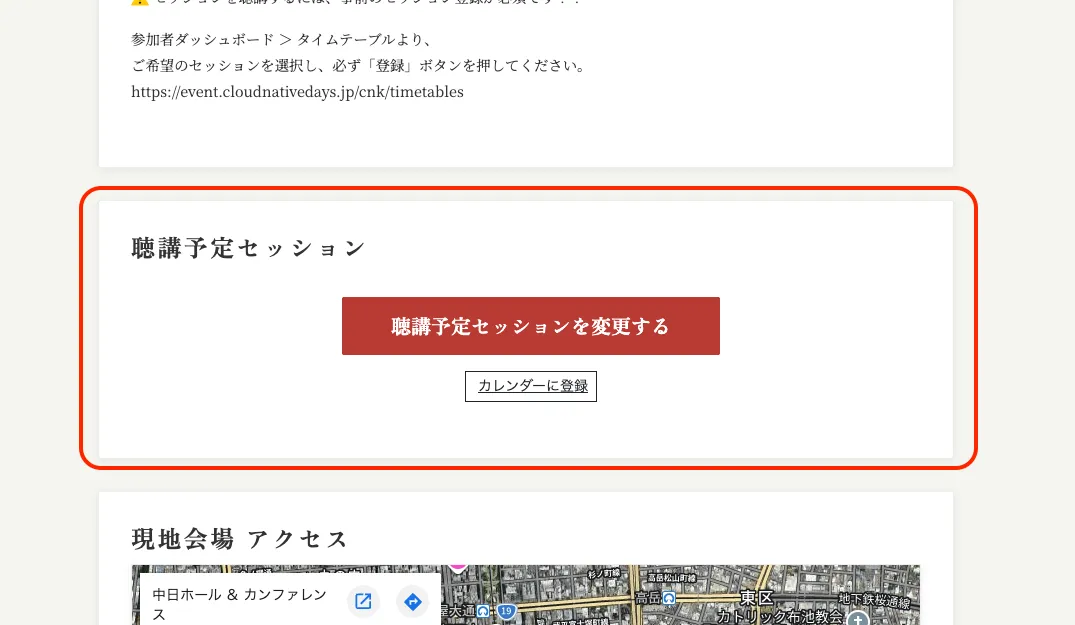Click the 高岳 station icon on map
The image size is (1075, 625).
tap(669, 598)
